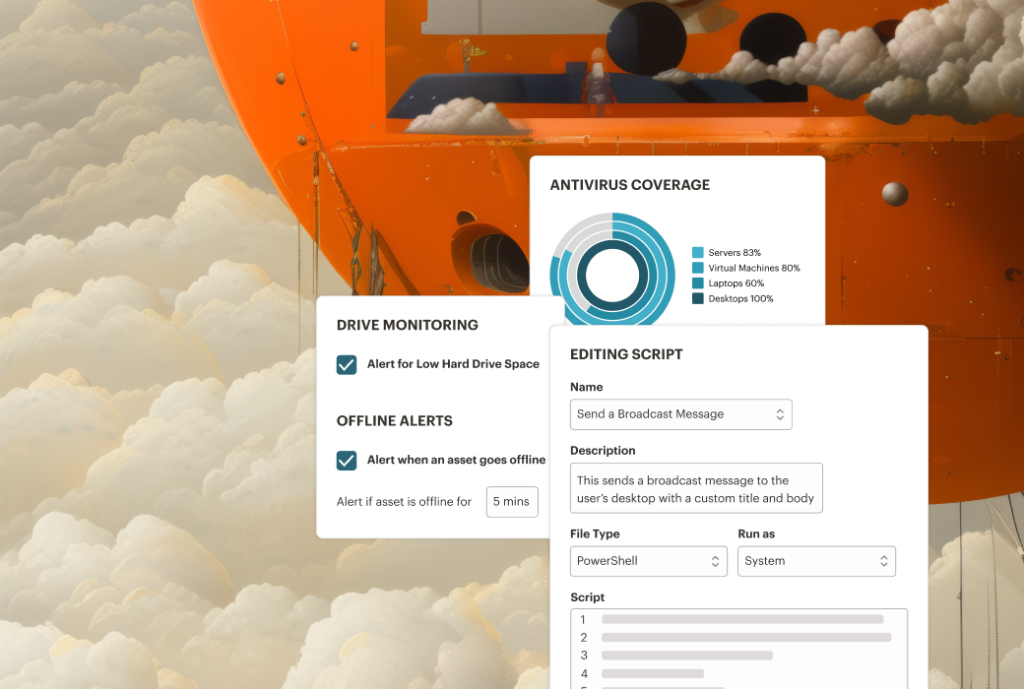
Task: Click the first placeholder line in the Script area
Action: 740,620
